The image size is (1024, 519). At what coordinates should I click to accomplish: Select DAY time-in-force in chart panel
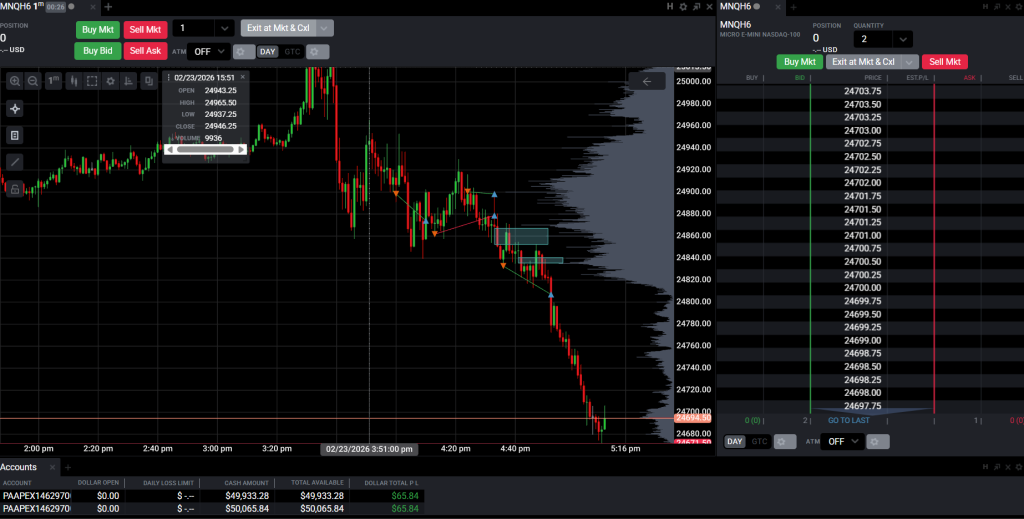(268, 51)
